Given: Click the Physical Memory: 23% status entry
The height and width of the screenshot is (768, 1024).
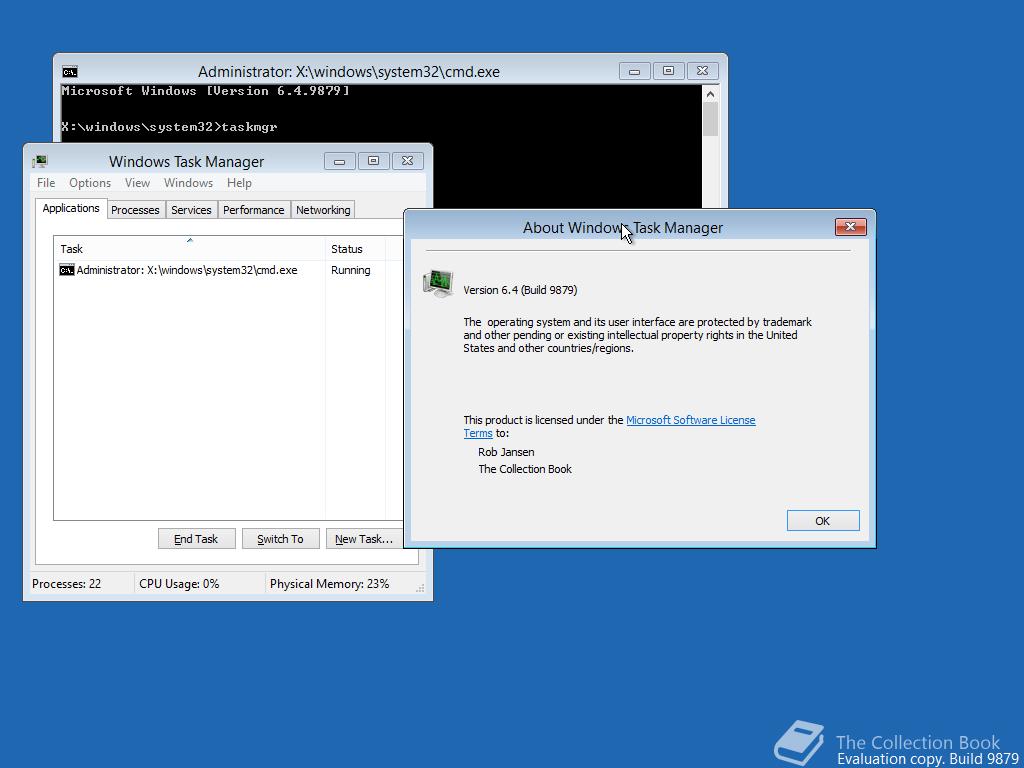Looking at the screenshot, I should click(x=329, y=584).
